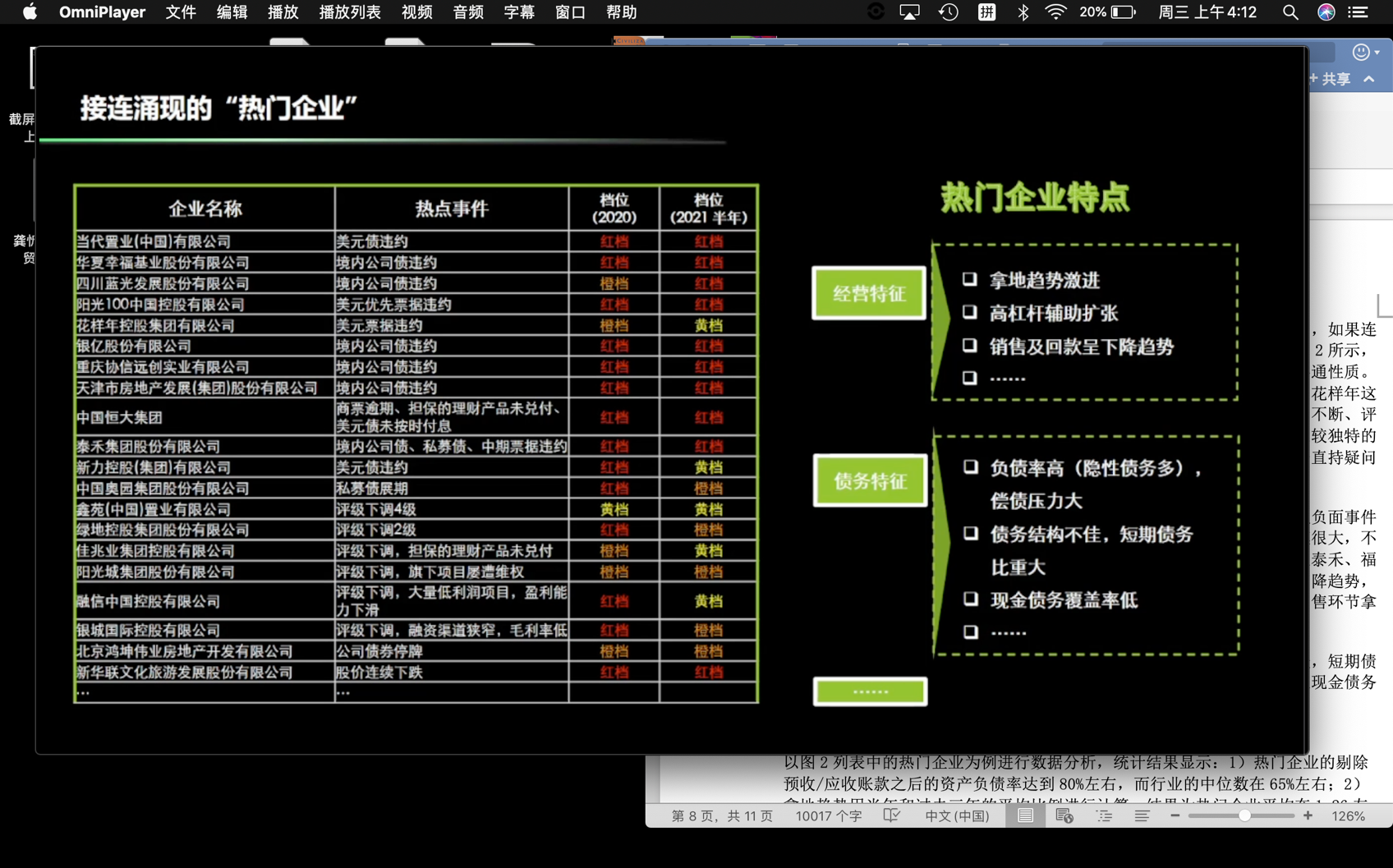Open the Notification Center list icon

click(1359, 12)
